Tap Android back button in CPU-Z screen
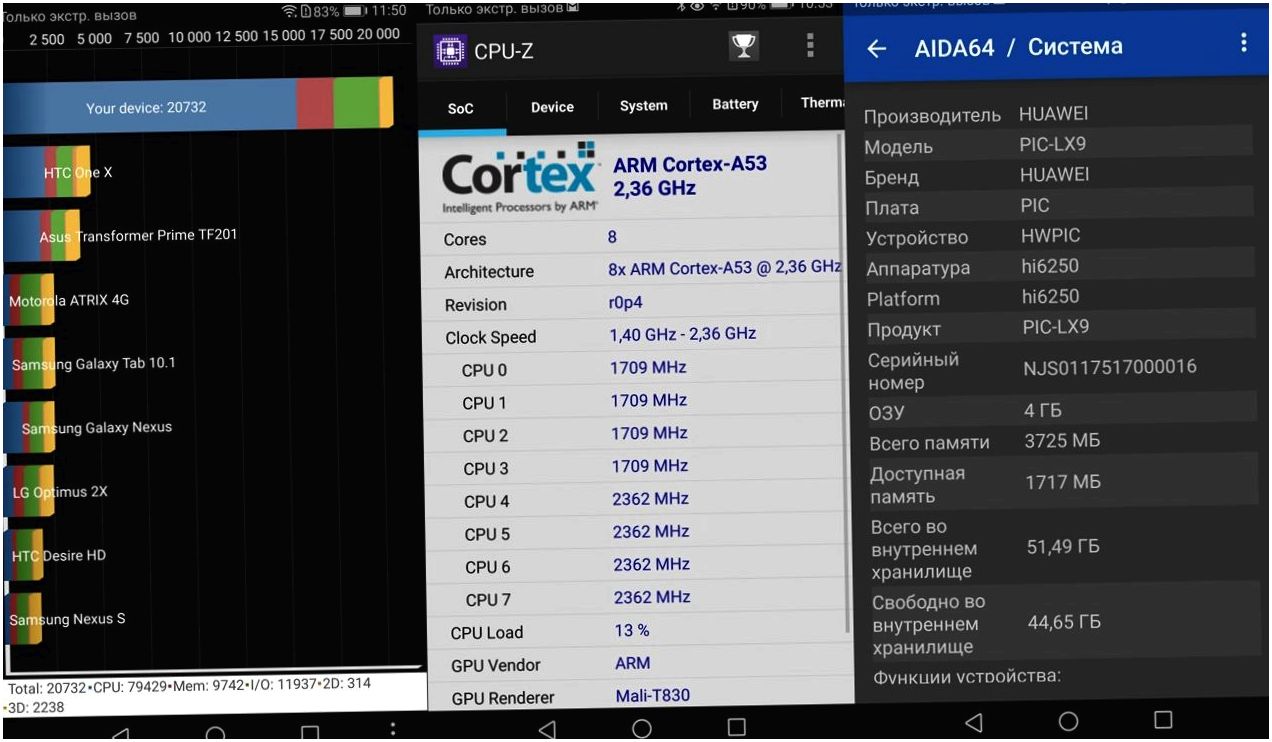Viewport: 1272px width, 742px height. 546,729
